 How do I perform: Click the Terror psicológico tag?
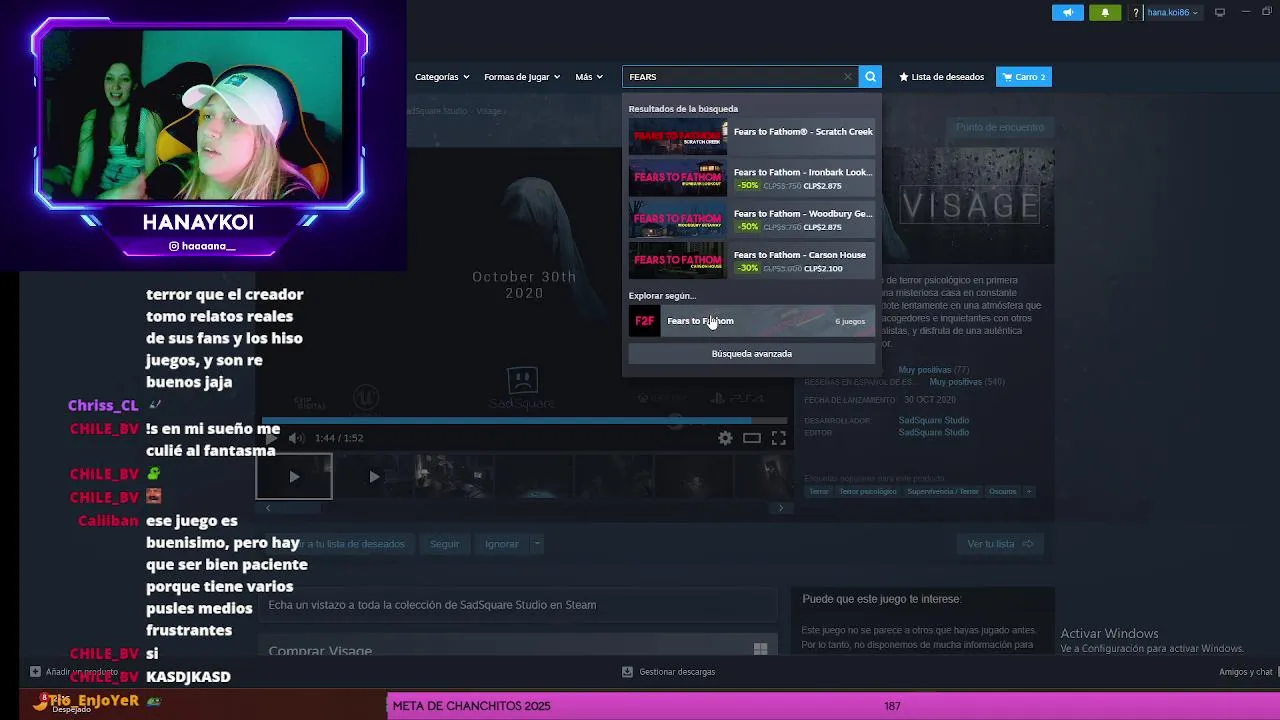867,492
